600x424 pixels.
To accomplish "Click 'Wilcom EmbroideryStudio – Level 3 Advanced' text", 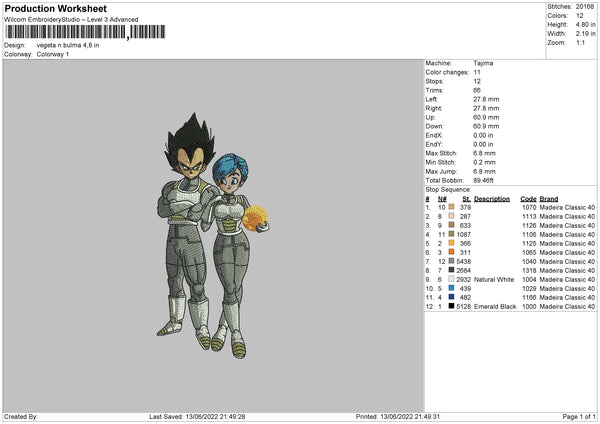I will tap(71, 20).
